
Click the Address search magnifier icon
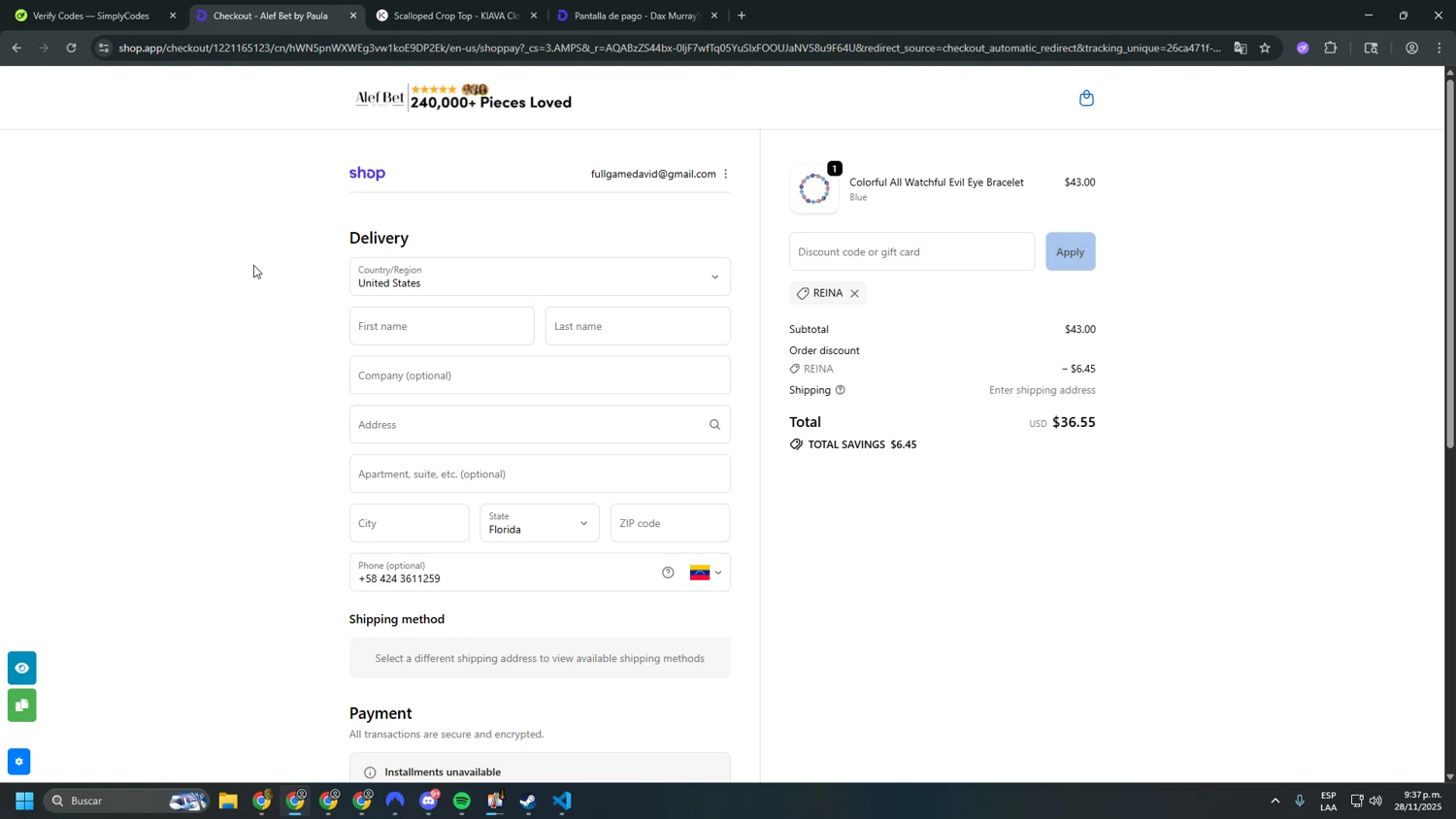pyautogui.click(x=714, y=425)
